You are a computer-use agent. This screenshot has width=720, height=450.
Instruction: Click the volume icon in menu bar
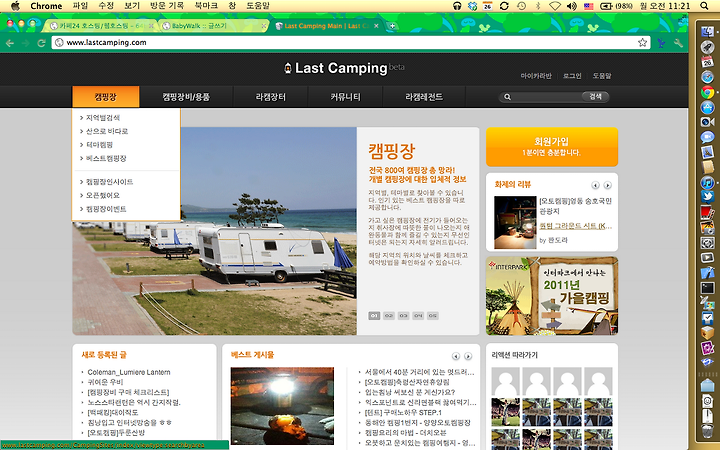pos(572,6)
